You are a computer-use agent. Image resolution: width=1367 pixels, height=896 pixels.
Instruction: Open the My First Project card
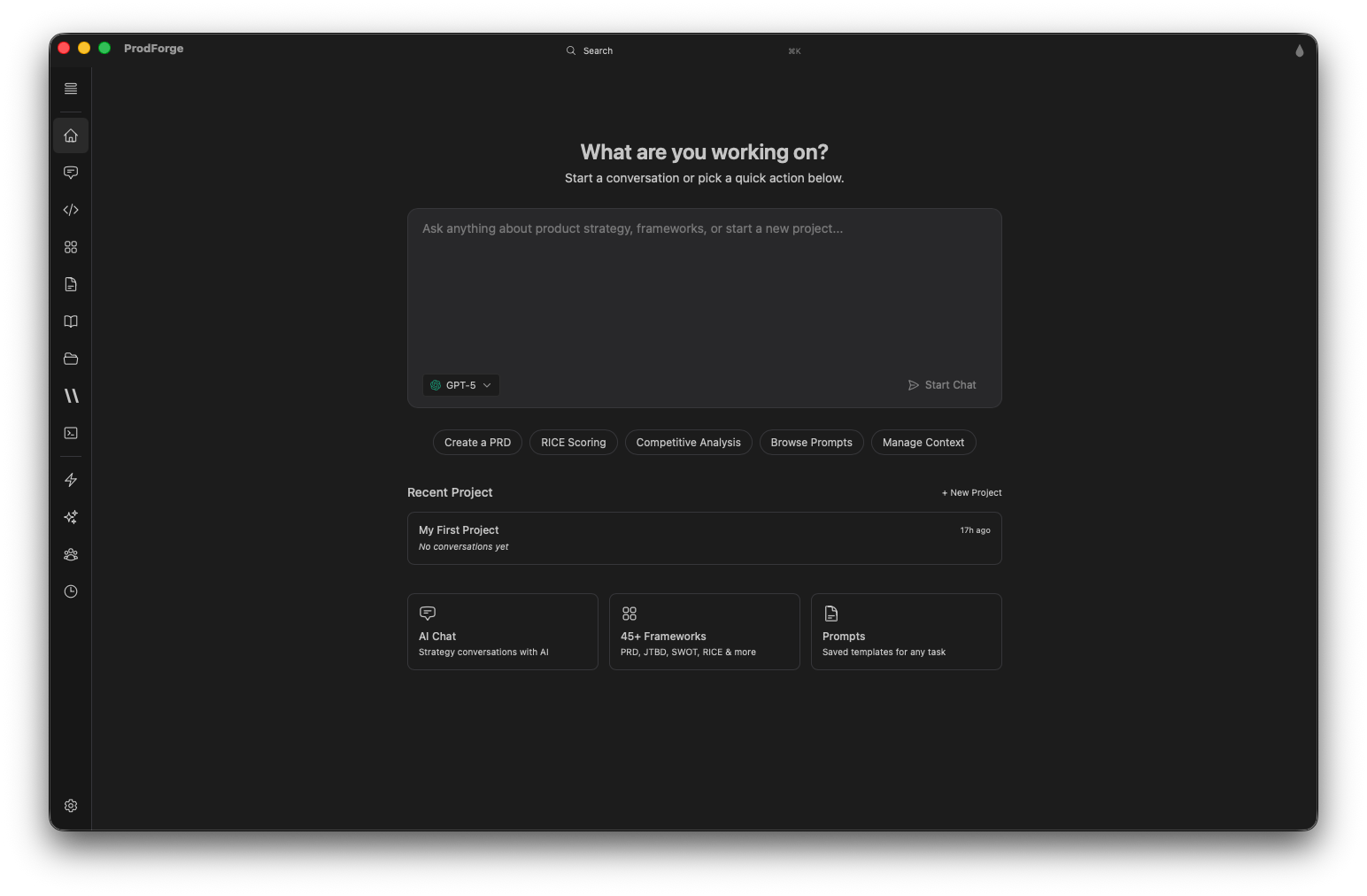click(704, 537)
